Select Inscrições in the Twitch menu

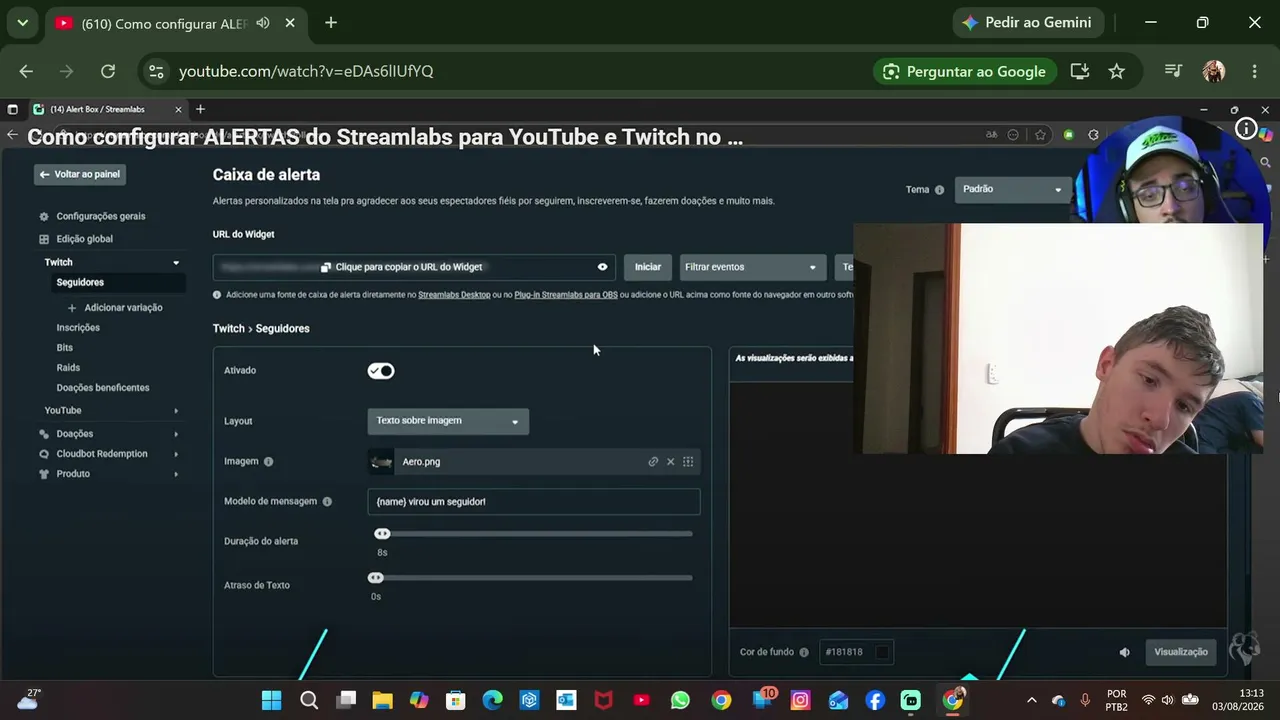coord(78,328)
